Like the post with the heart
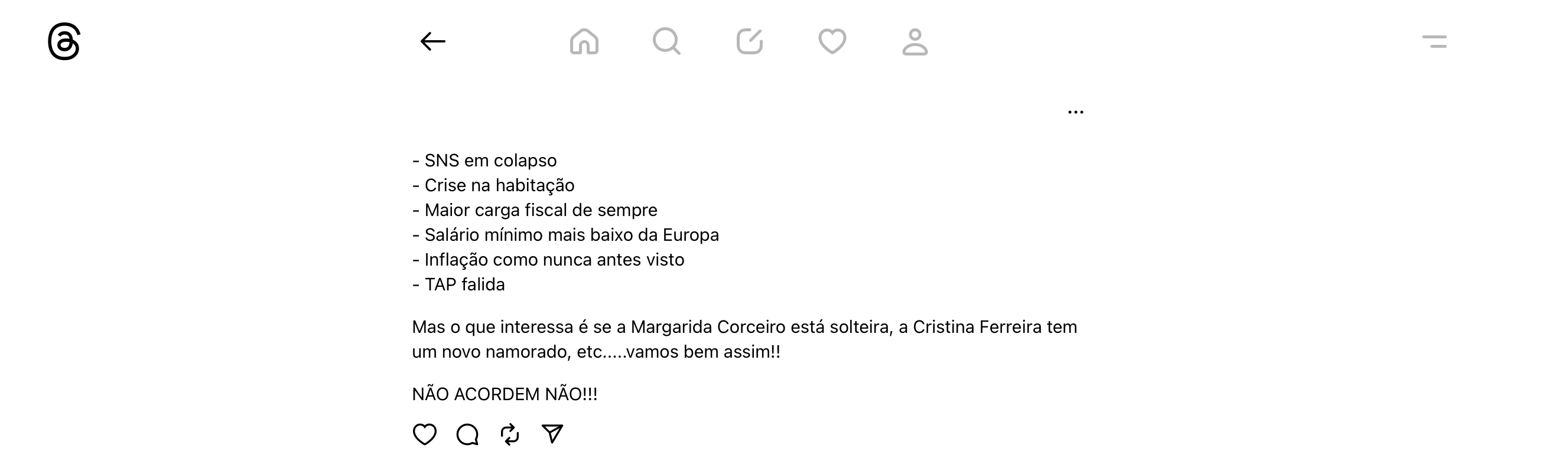 point(424,434)
